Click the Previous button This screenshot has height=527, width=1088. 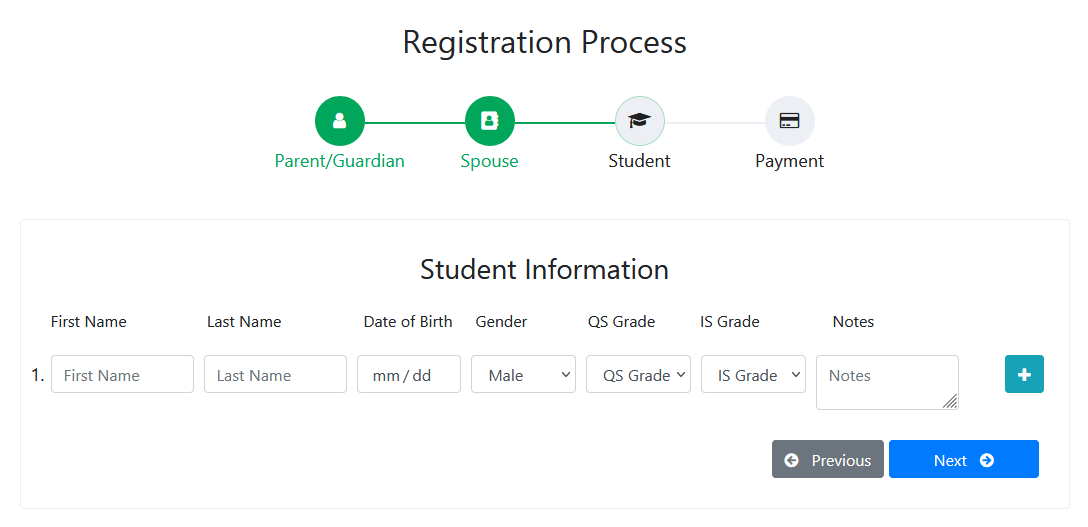(x=828, y=459)
